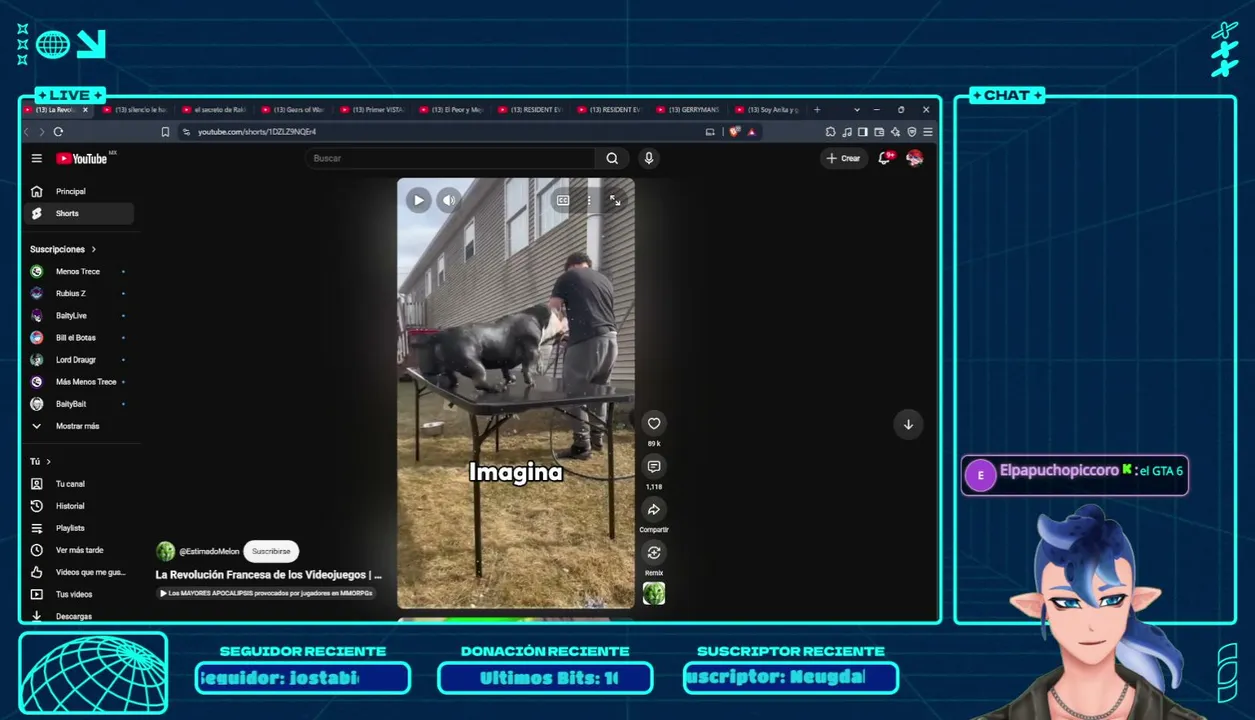This screenshot has height=720, width=1255.
Task: Enter fullscreen on the Short player
Action: pos(615,200)
